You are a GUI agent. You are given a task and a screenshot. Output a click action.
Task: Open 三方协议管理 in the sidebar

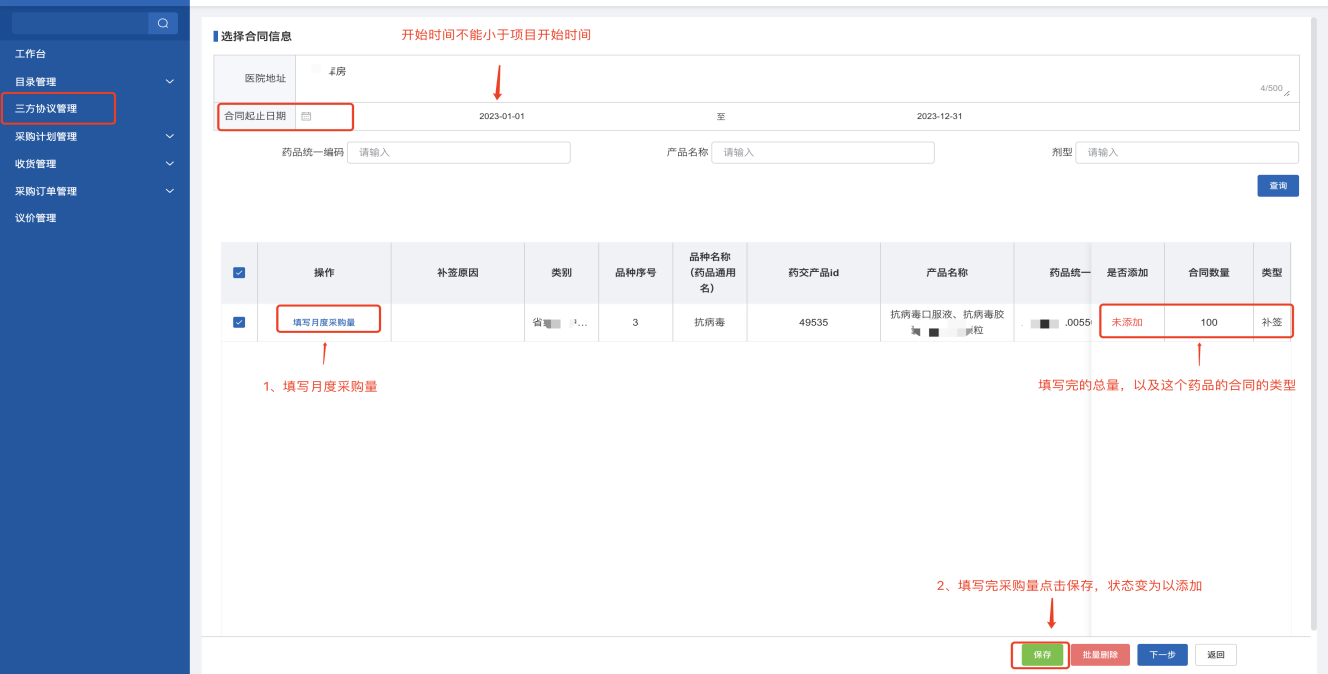click(x=46, y=109)
